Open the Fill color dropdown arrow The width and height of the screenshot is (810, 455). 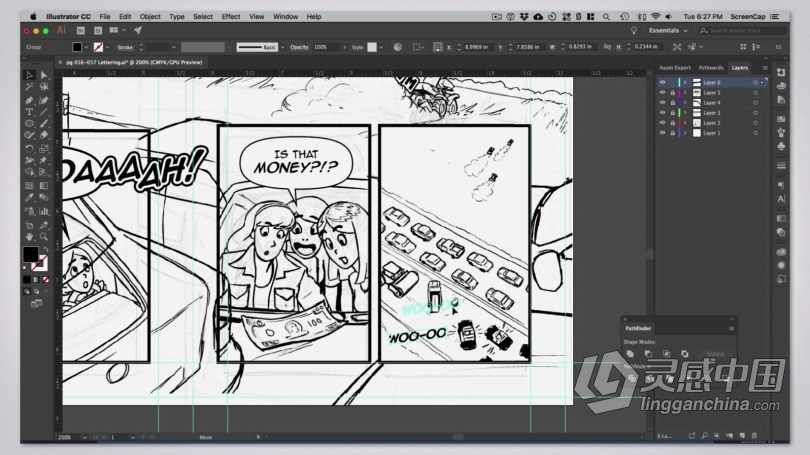tap(86, 47)
